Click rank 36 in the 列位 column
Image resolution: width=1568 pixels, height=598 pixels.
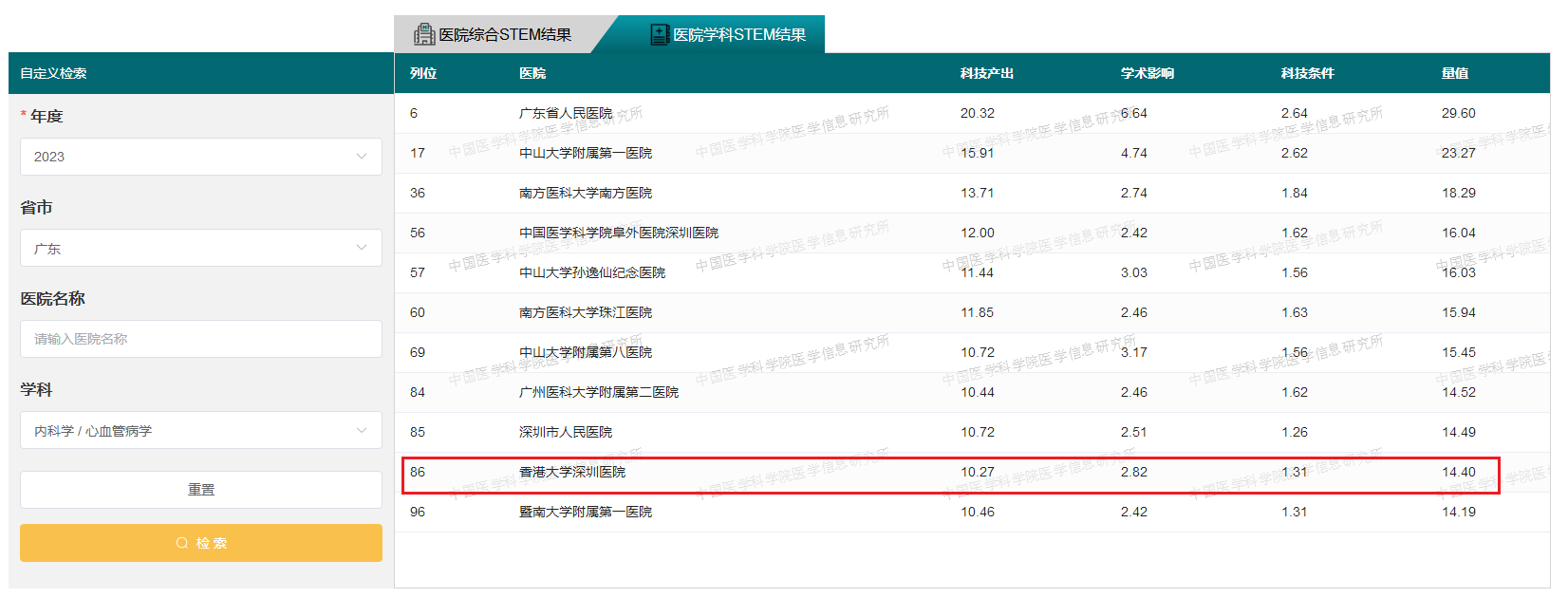[x=418, y=193]
